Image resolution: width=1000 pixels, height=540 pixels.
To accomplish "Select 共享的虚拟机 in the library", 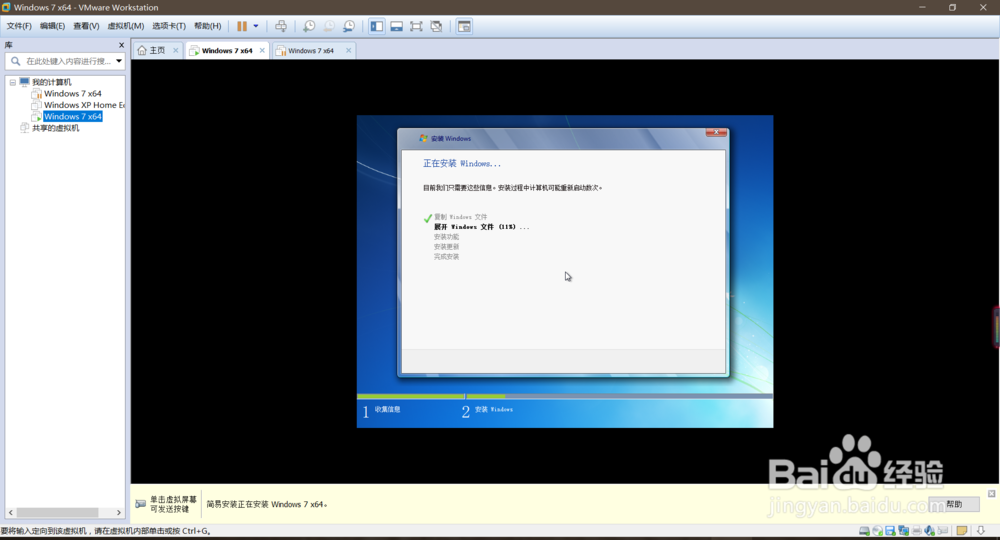I will [55, 128].
